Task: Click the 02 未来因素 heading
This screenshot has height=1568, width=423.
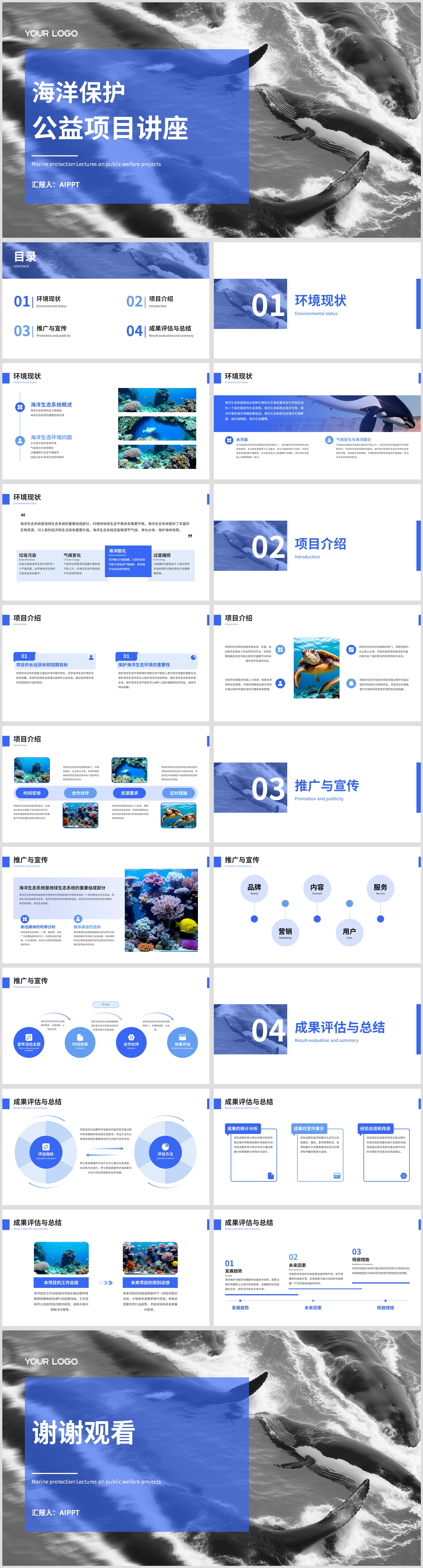Action: point(298,1261)
